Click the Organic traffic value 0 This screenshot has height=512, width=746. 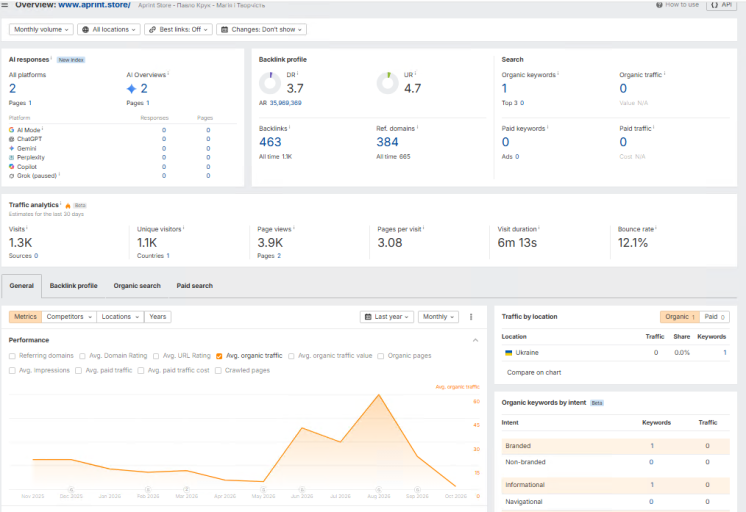pos(623,89)
